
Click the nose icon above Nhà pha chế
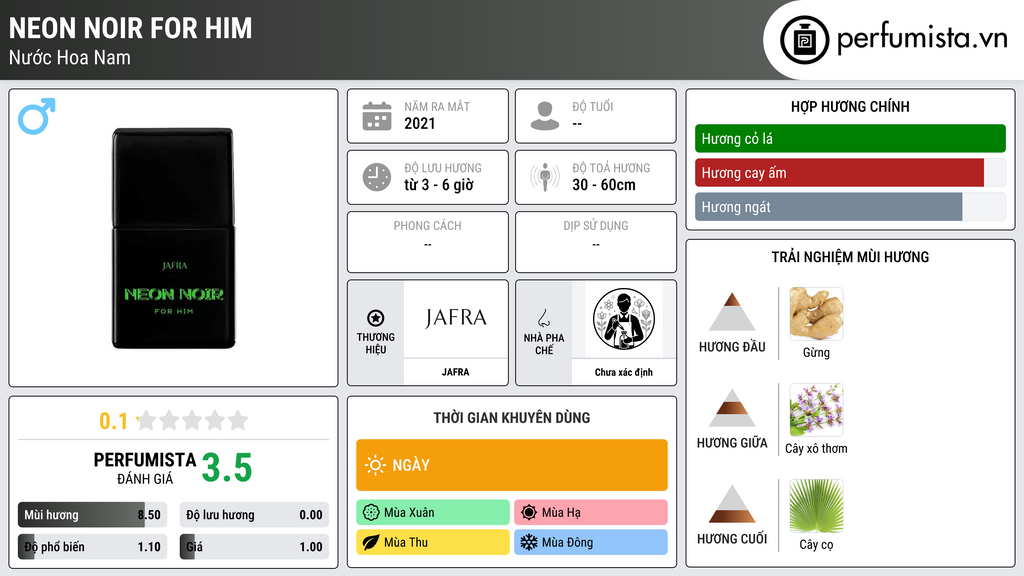pos(543,318)
